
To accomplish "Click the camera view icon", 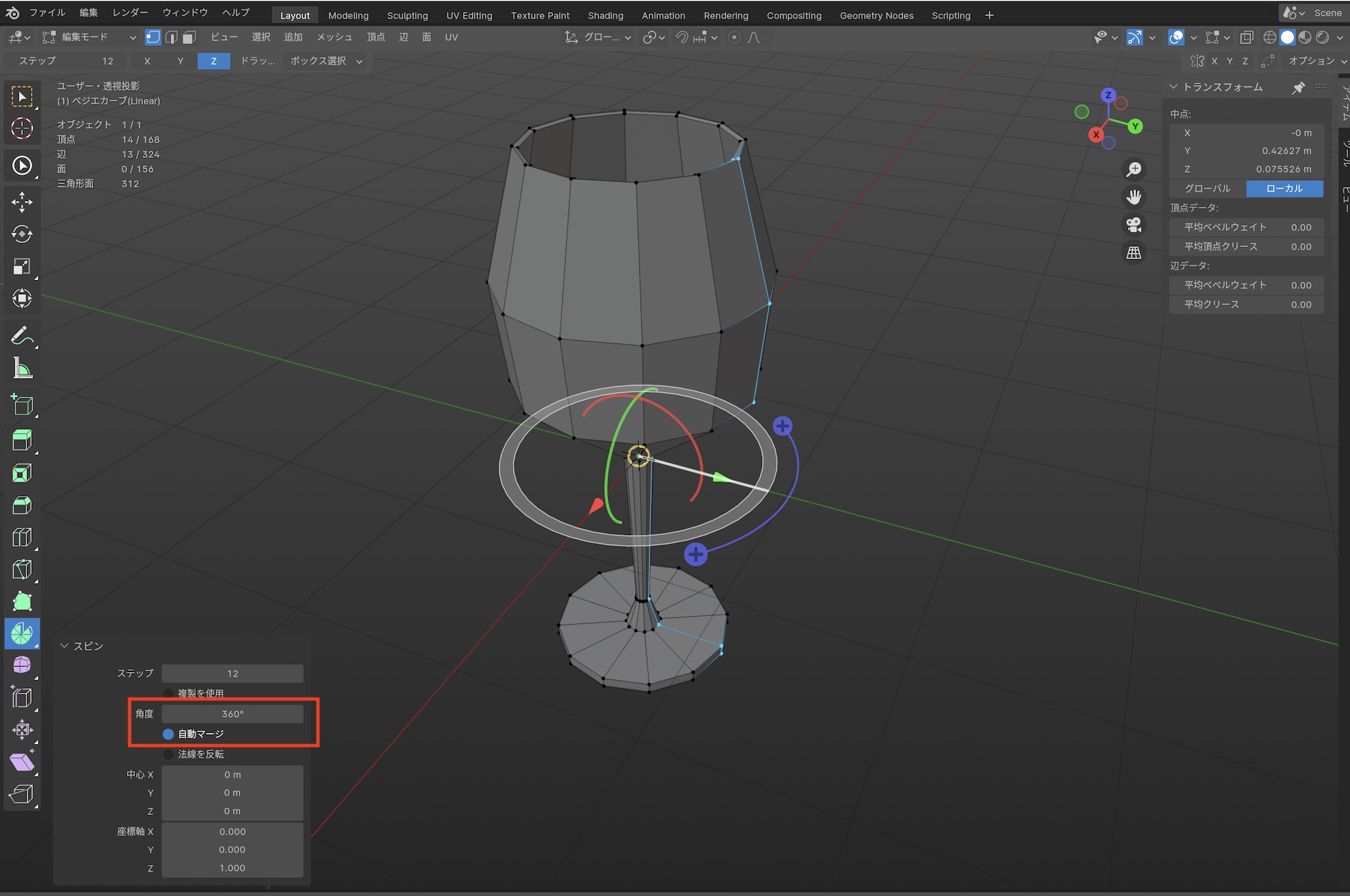I will coord(1134,225).
